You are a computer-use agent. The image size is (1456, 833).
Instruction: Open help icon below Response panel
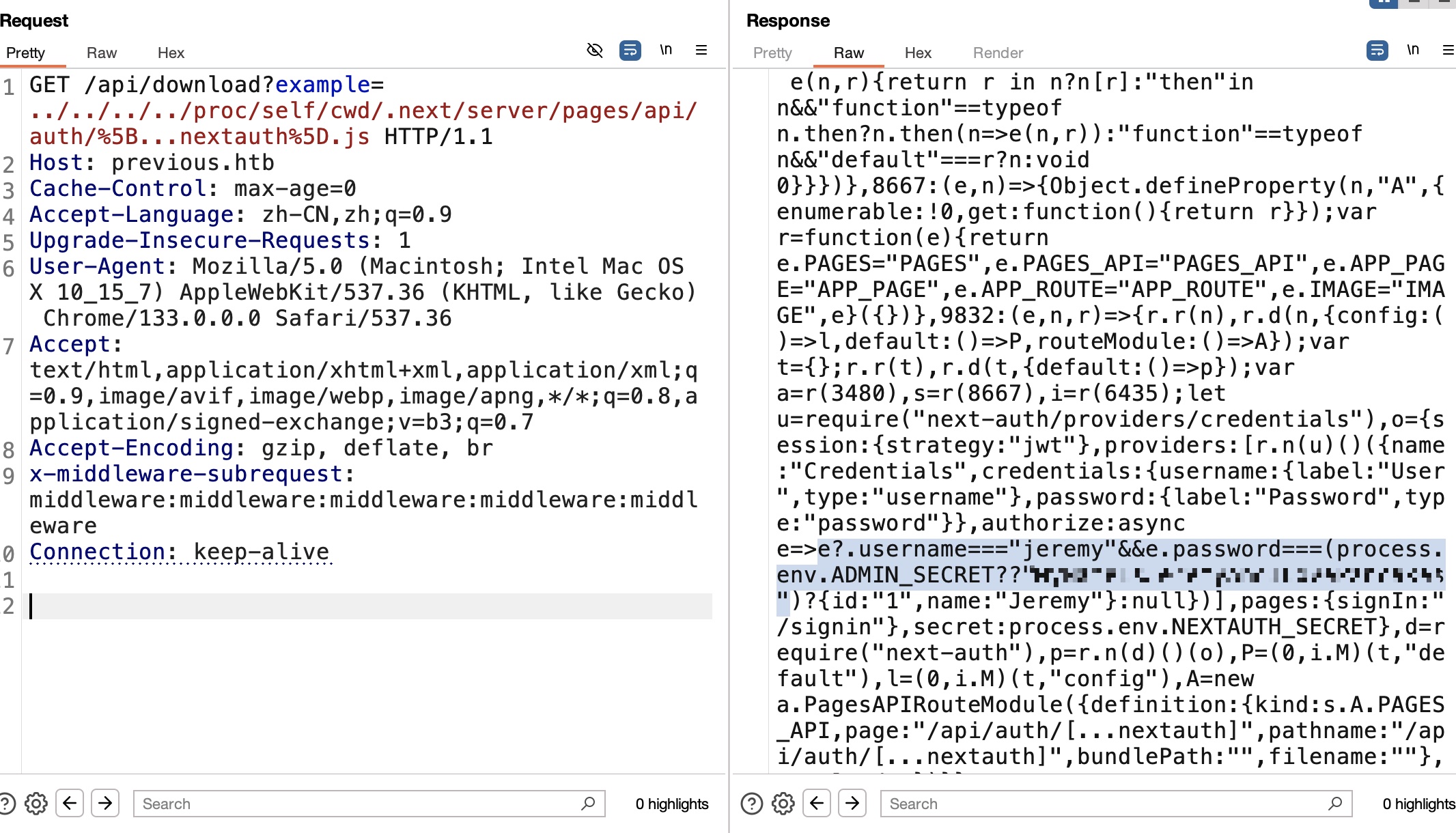click(751, 804)
